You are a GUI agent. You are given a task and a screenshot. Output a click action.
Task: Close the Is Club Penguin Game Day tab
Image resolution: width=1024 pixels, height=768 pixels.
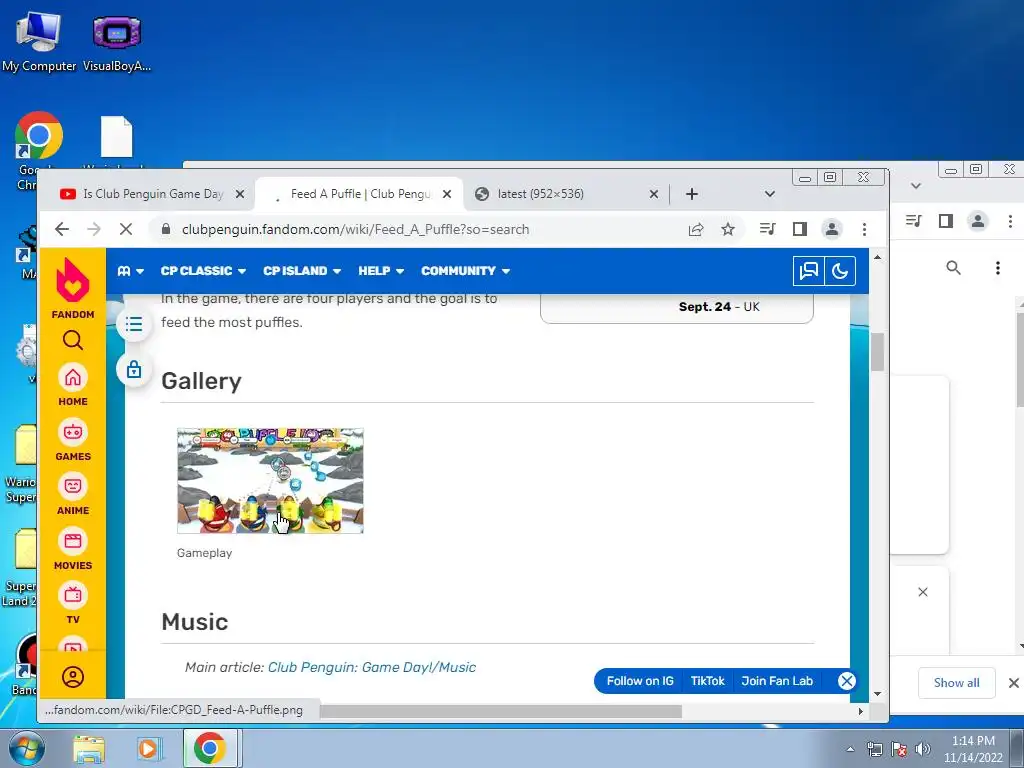pos(240,194)
